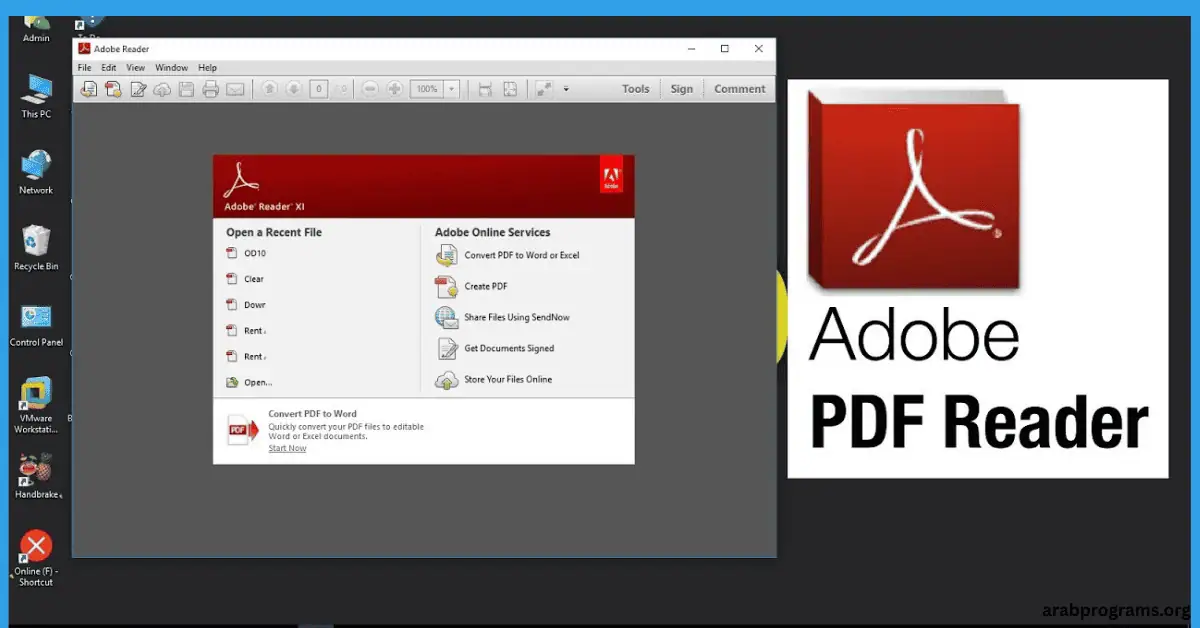Image resolution: width=1200 pixels, height=628 pixels.
Task: Open the File menu
Action: 85,68
